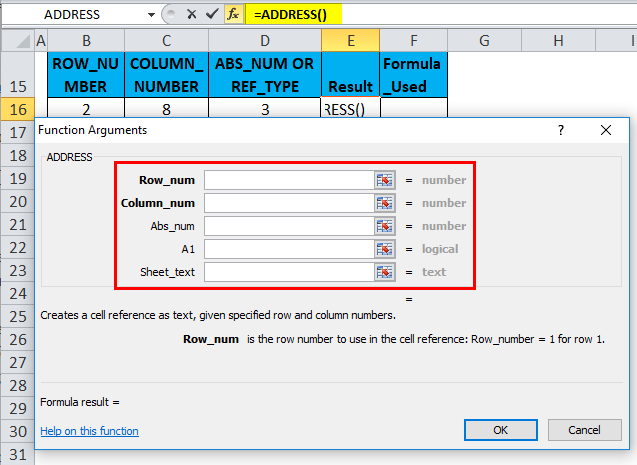Click the Cancel button

pos(584,430)
